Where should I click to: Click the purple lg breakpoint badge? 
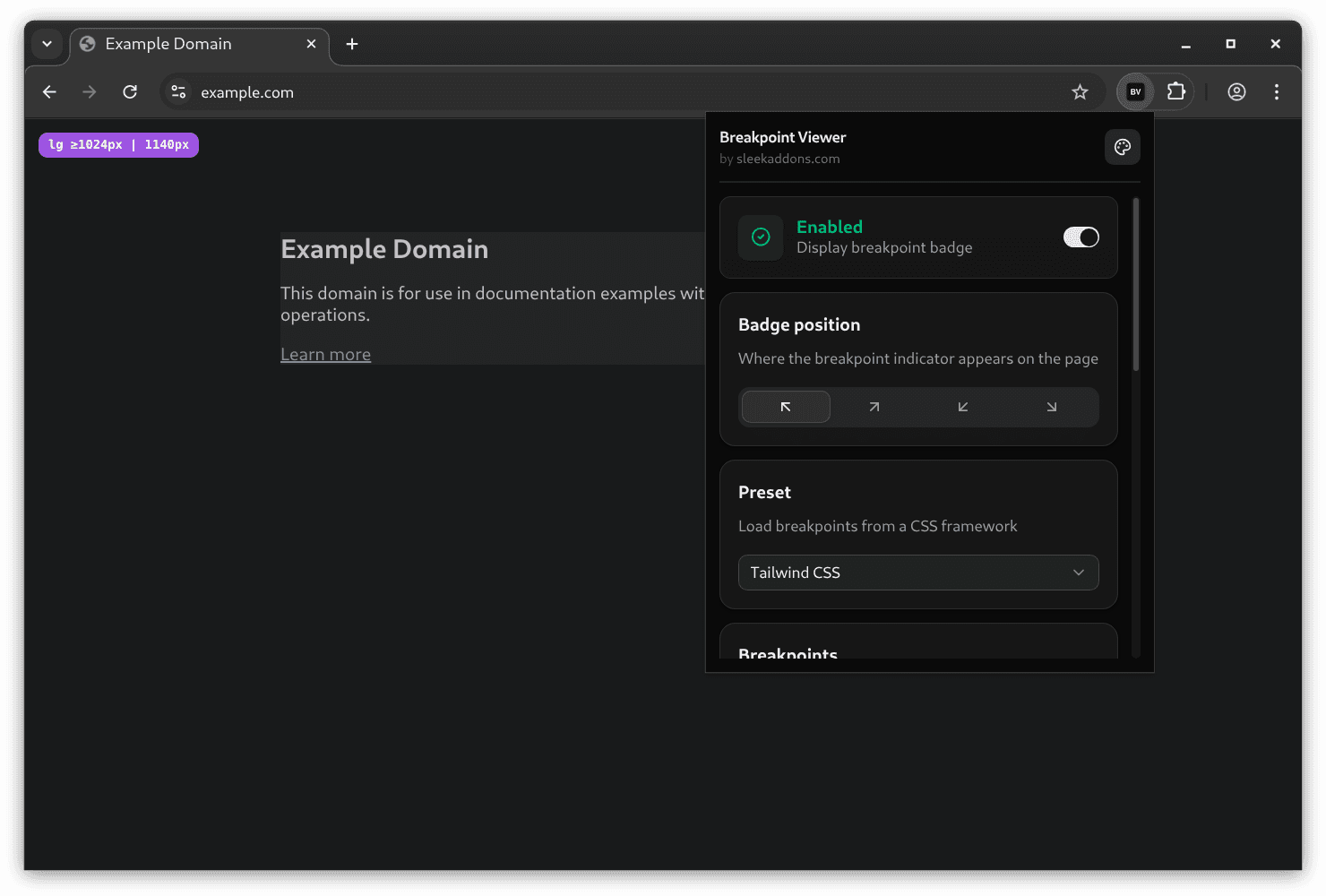click(x=117, y=144)
